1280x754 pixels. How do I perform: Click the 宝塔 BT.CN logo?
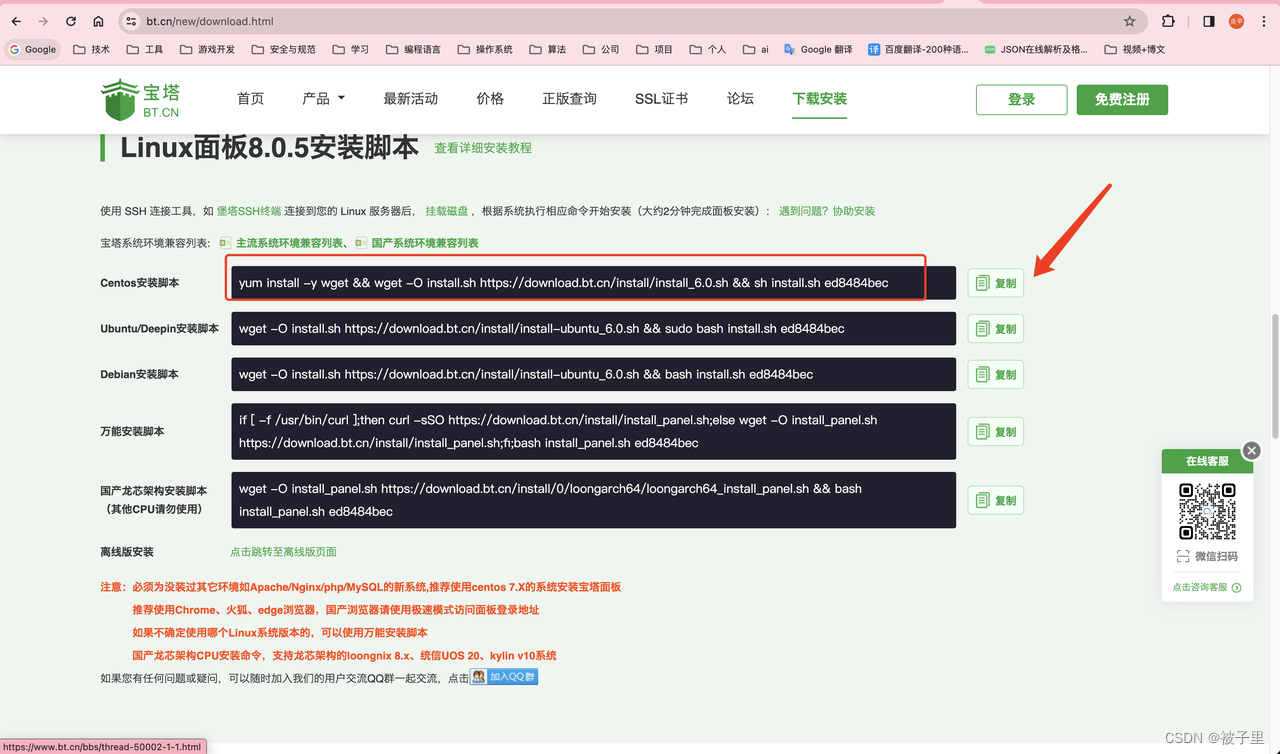click(141, 99)
